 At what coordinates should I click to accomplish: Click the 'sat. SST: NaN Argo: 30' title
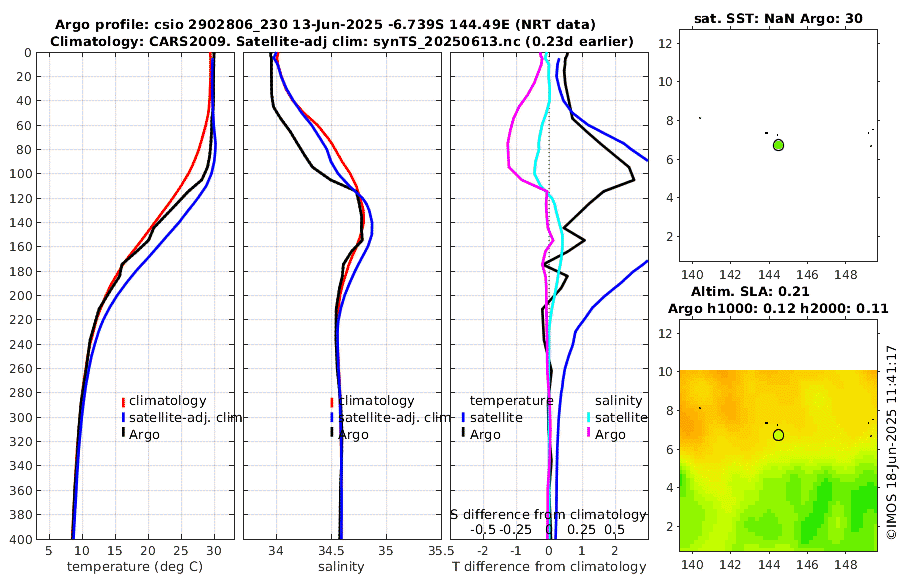coord(778,18)
